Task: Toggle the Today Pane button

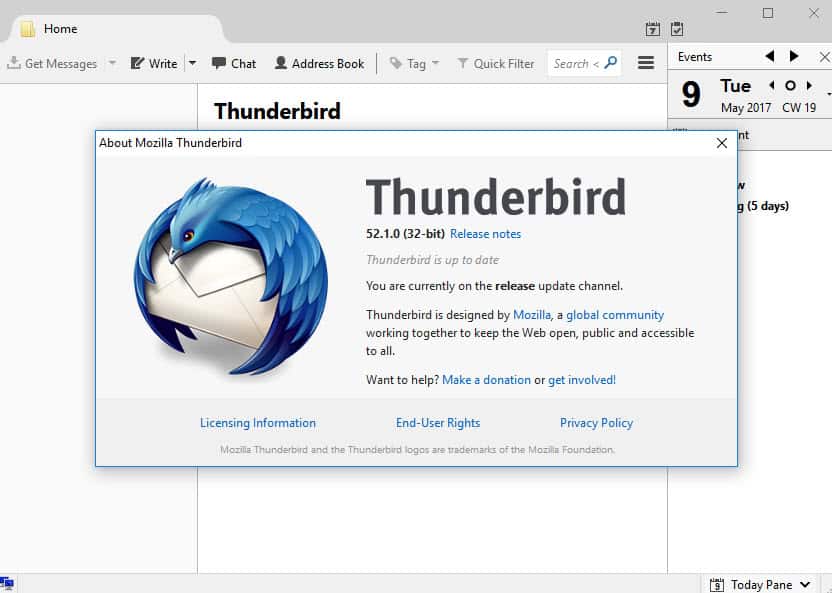Action: [x=752, y=584]
